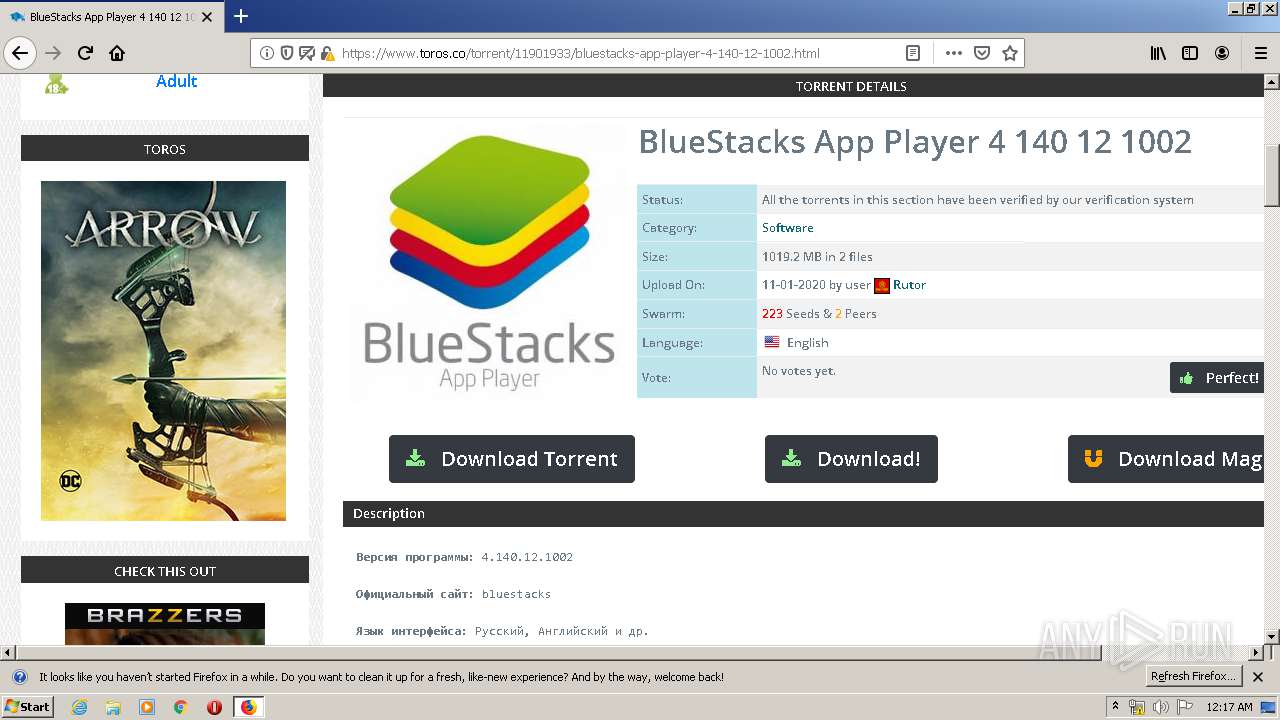Open tracking protection shield icon
This screenshot has width=1280, height=720.
(x=287, y=53)
